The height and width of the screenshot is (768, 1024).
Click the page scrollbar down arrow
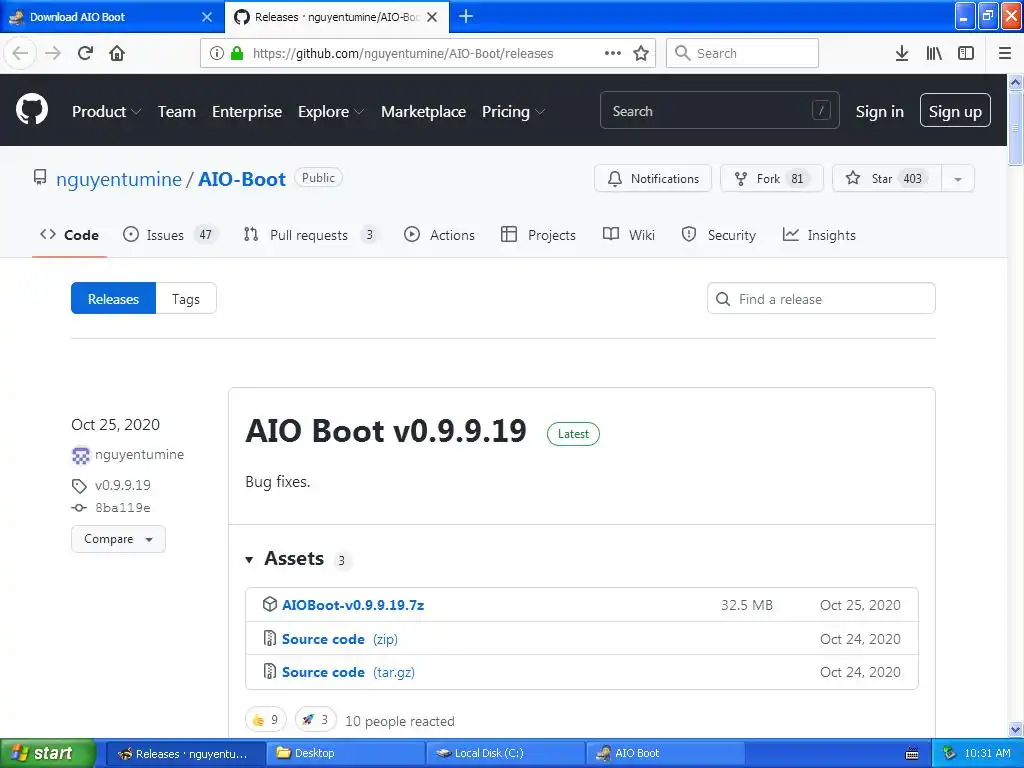tap(1016, 729)
